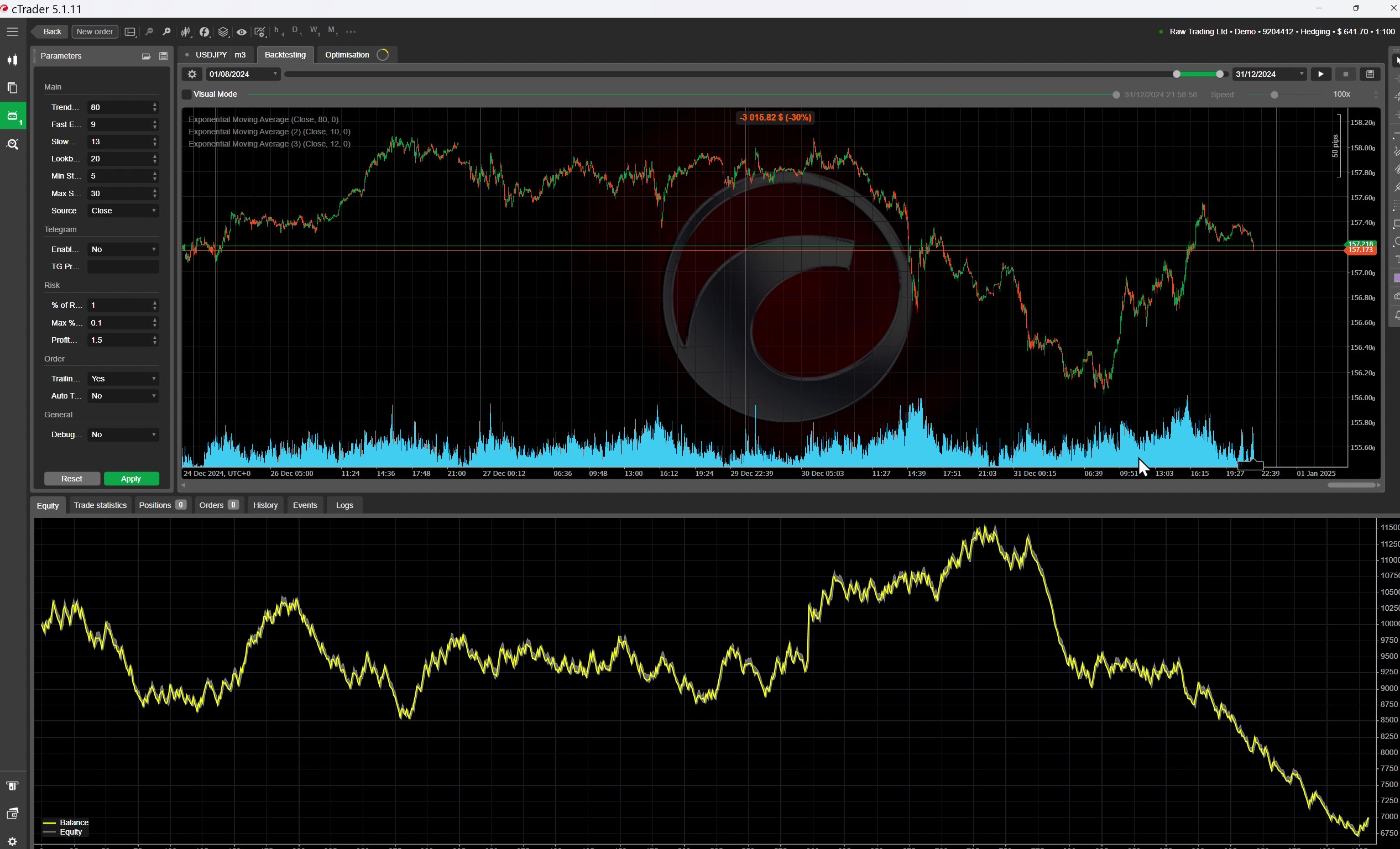Click Reset parameters button
This screenshot has height=849, width=1400.
71,479
